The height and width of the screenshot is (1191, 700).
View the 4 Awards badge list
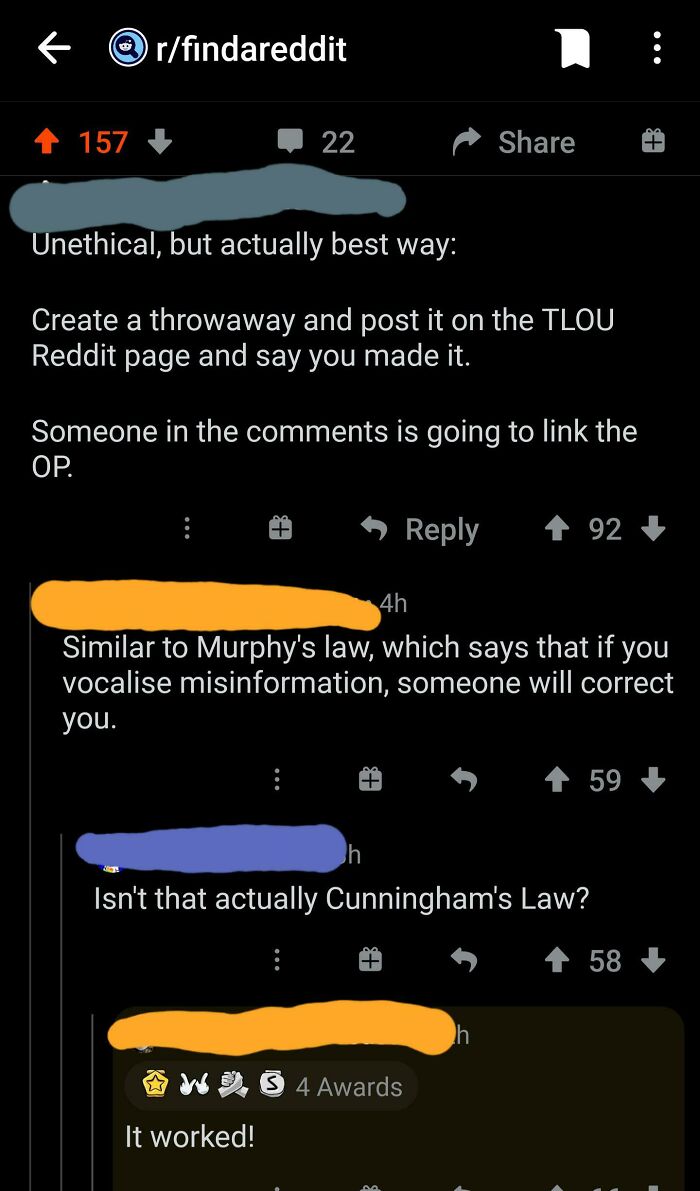pos(272,1086)
